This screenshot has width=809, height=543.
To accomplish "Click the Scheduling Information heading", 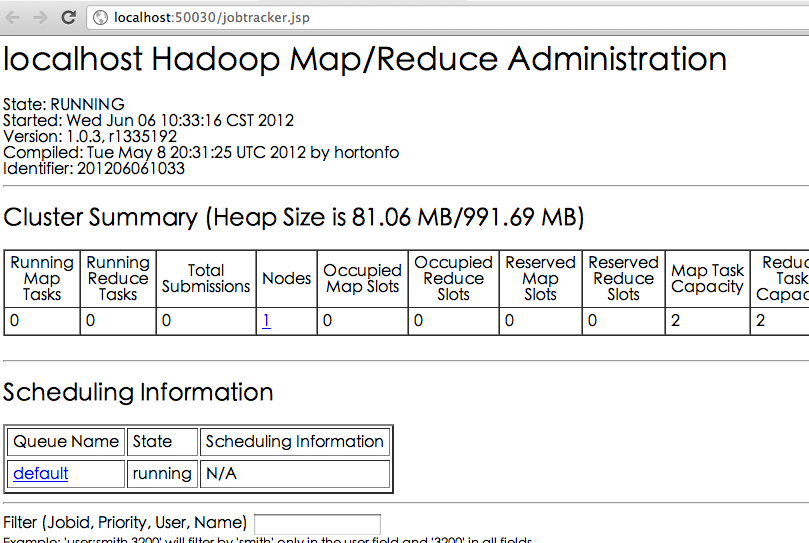I will [138, 392].
